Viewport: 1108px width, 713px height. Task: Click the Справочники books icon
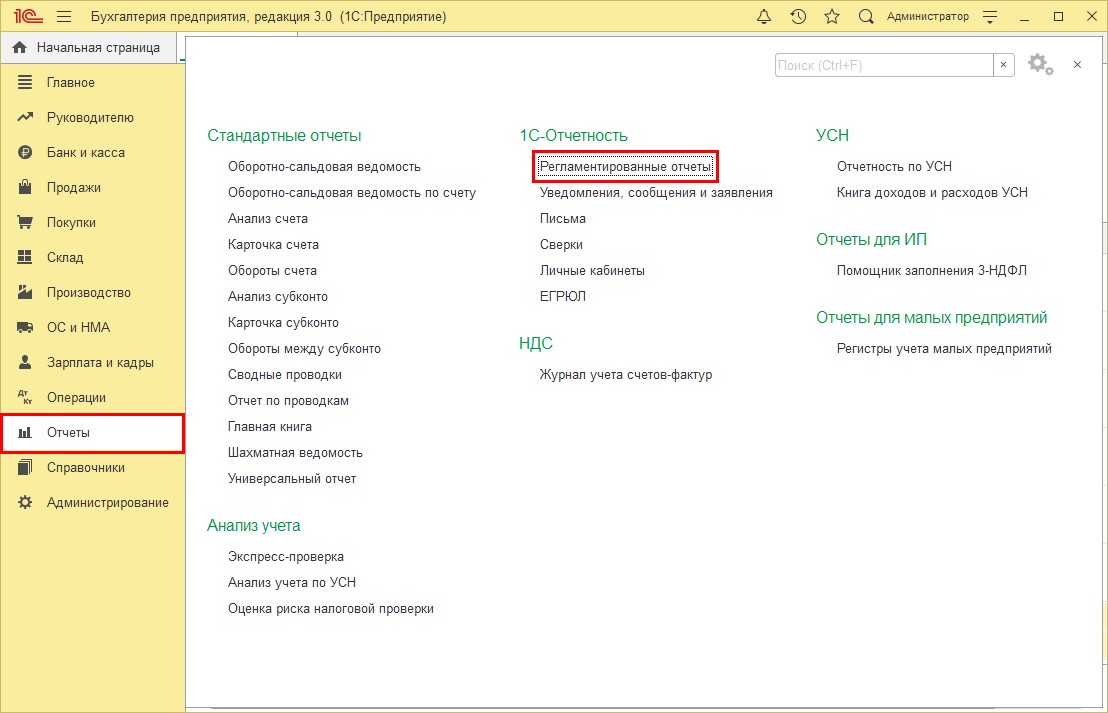point(25,467)
